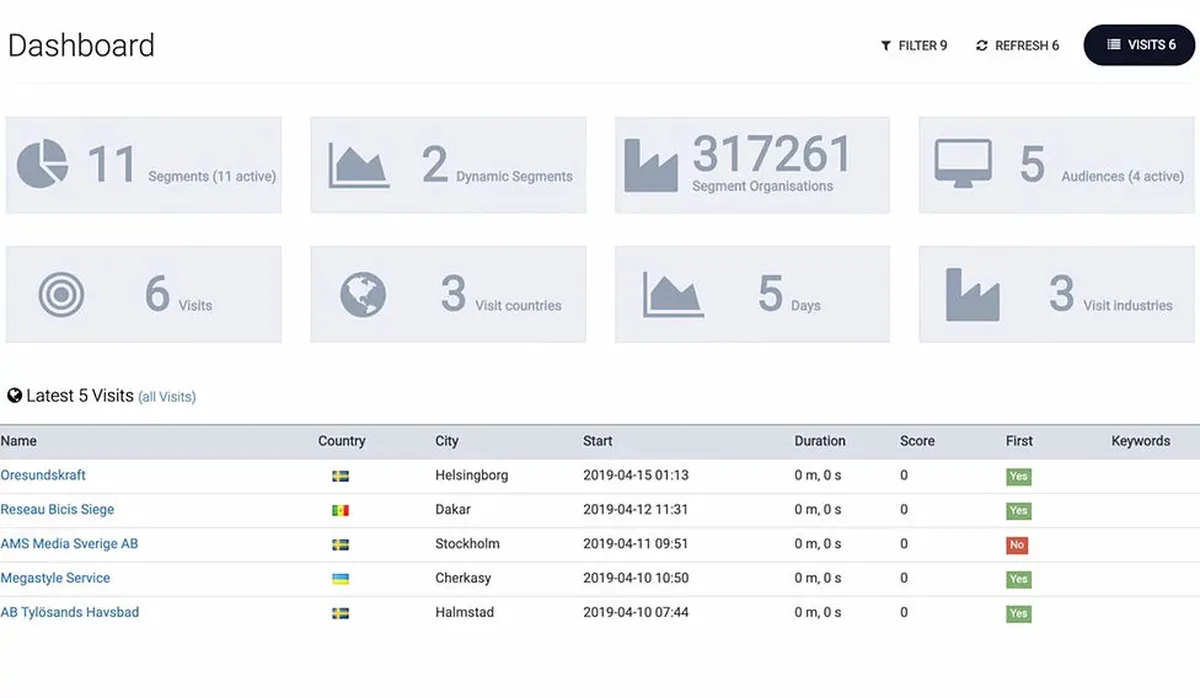The image size is (1200, 698).
Task: Select the 2 Dynamic Segments count
Action: point(435,164)
